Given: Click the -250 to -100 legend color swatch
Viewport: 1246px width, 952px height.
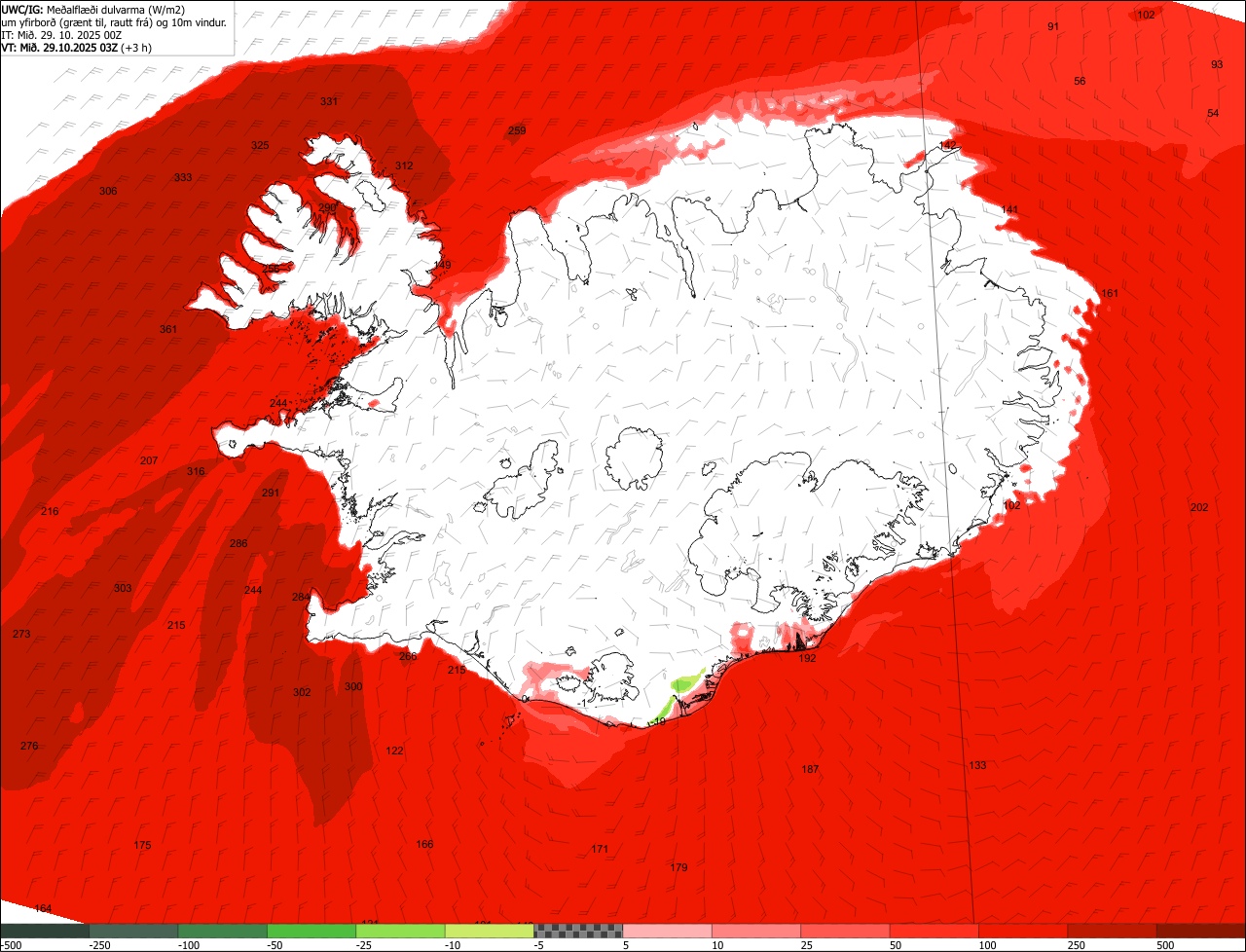Looking at the screenshot, I should click(x=133, y=931).
